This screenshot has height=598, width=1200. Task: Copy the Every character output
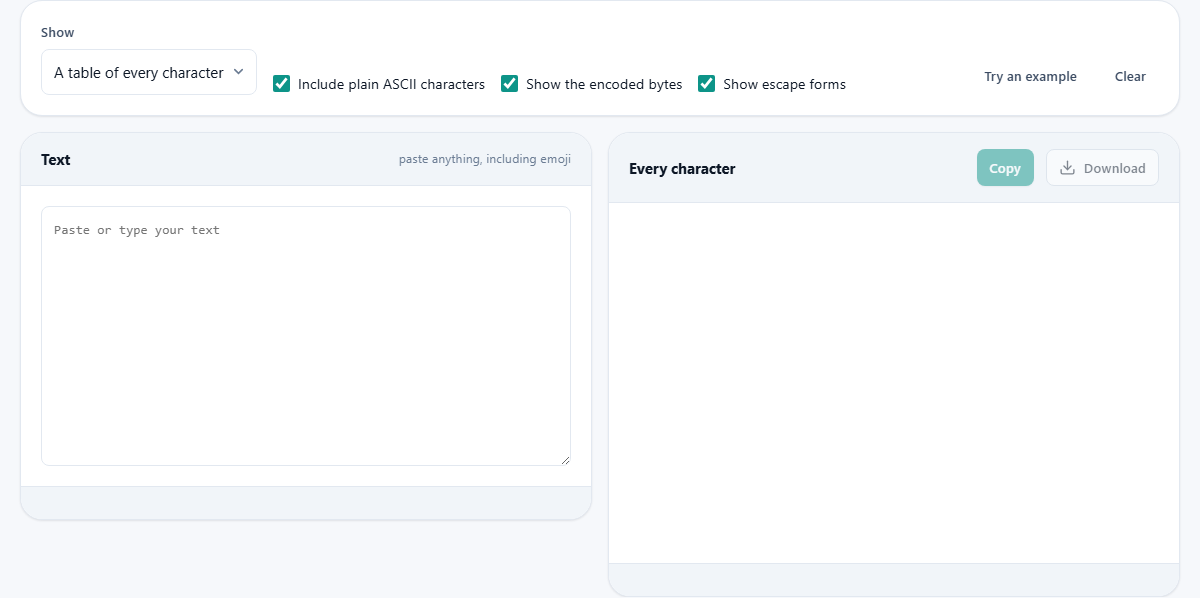(1005, 168)
